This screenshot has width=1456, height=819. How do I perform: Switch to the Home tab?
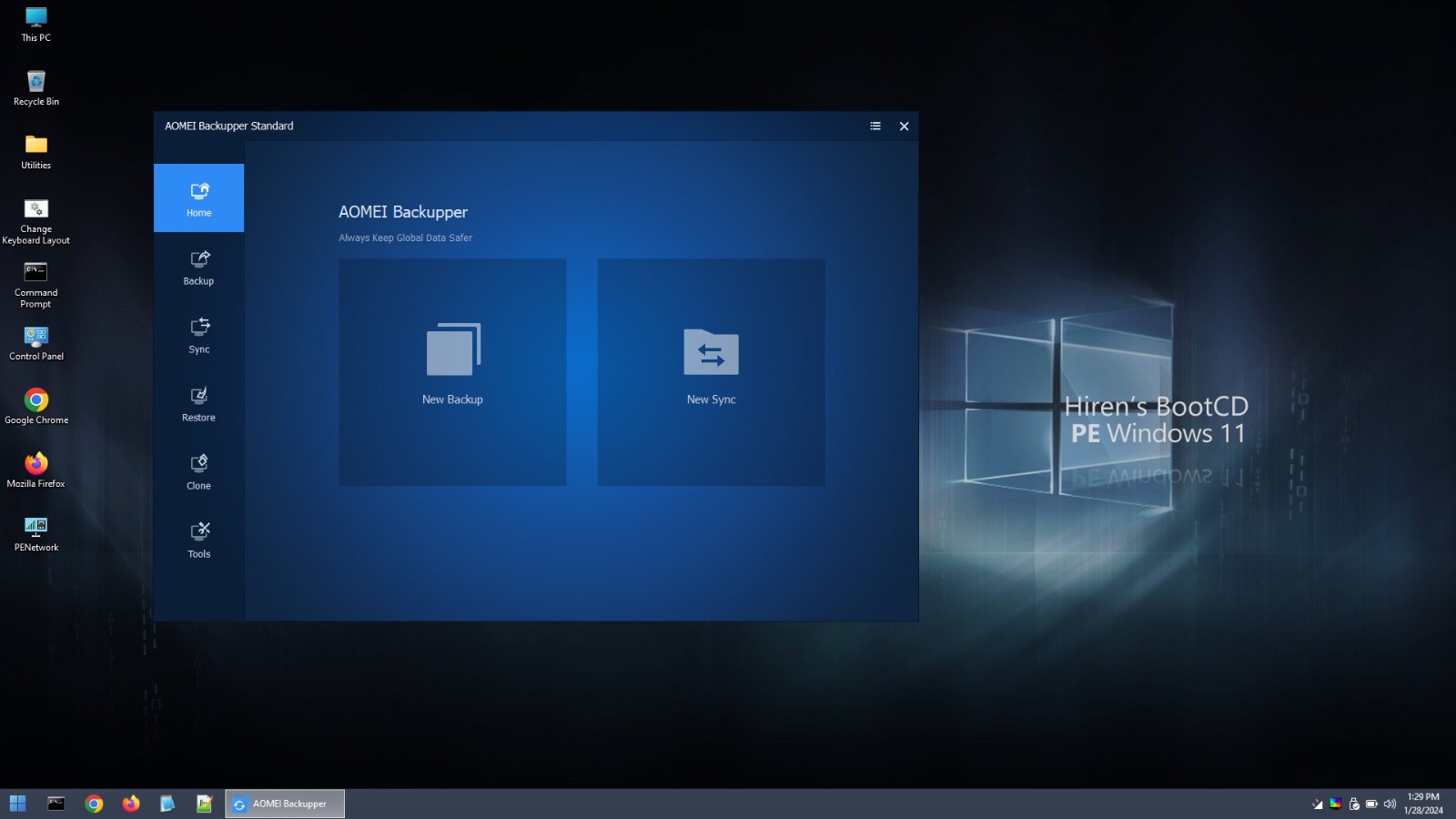198,198
